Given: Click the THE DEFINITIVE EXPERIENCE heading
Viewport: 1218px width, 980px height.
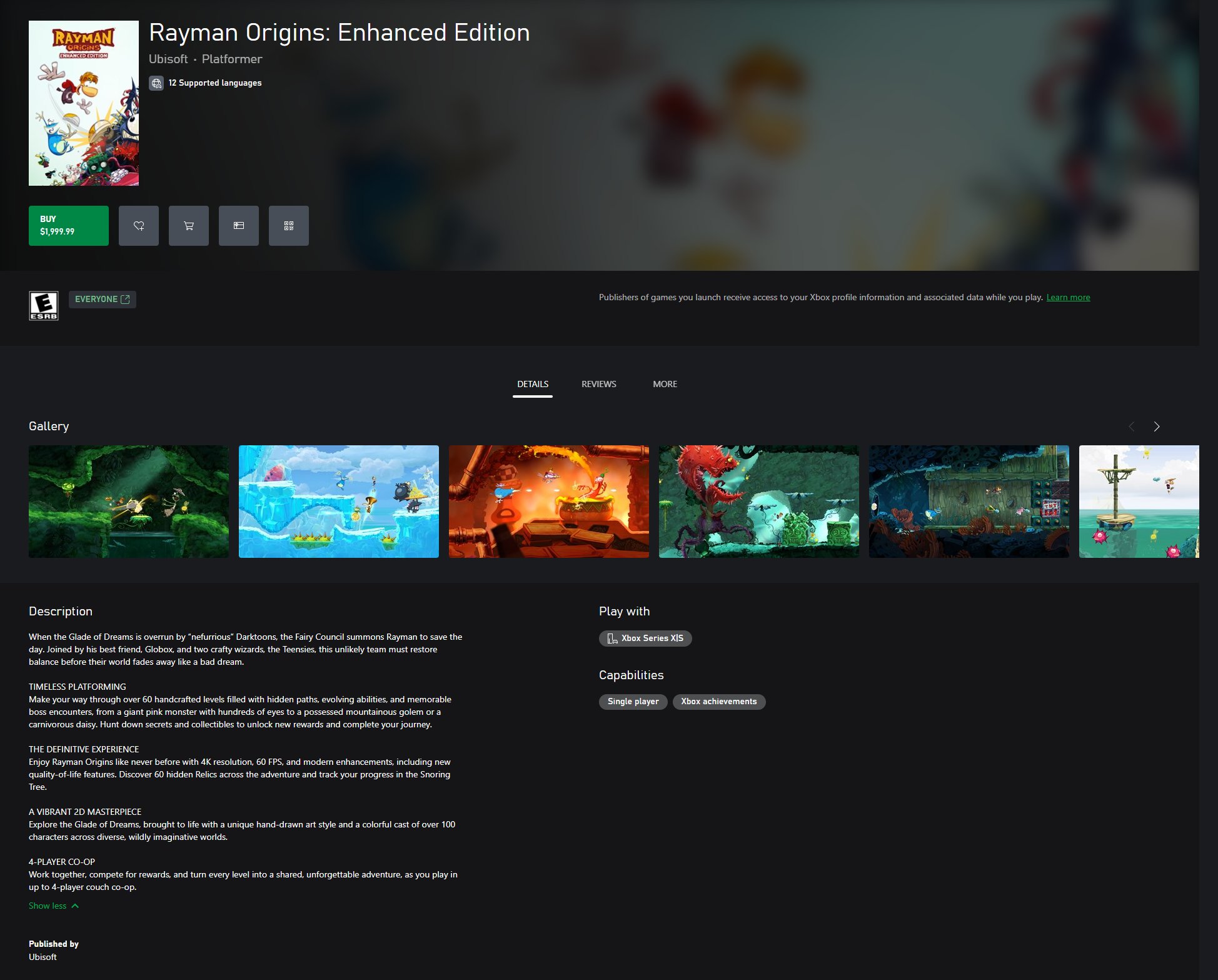Looking at the screenshot, I should (x=84, y=750).
